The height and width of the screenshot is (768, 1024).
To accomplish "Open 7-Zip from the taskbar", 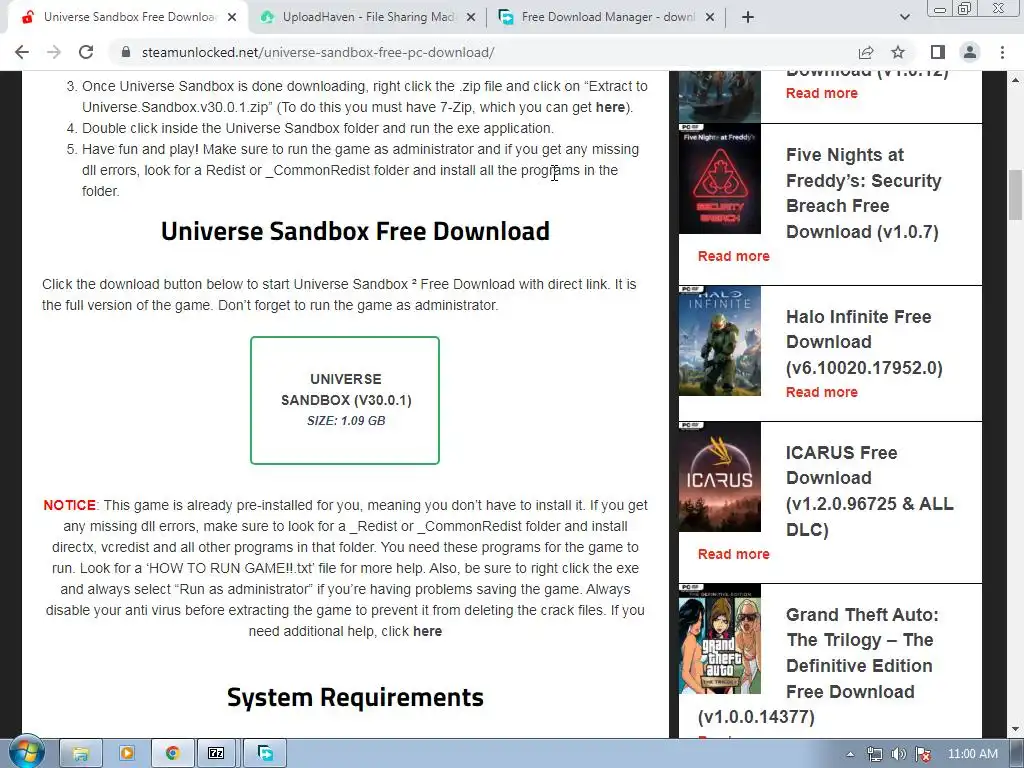I will [216, 754].
